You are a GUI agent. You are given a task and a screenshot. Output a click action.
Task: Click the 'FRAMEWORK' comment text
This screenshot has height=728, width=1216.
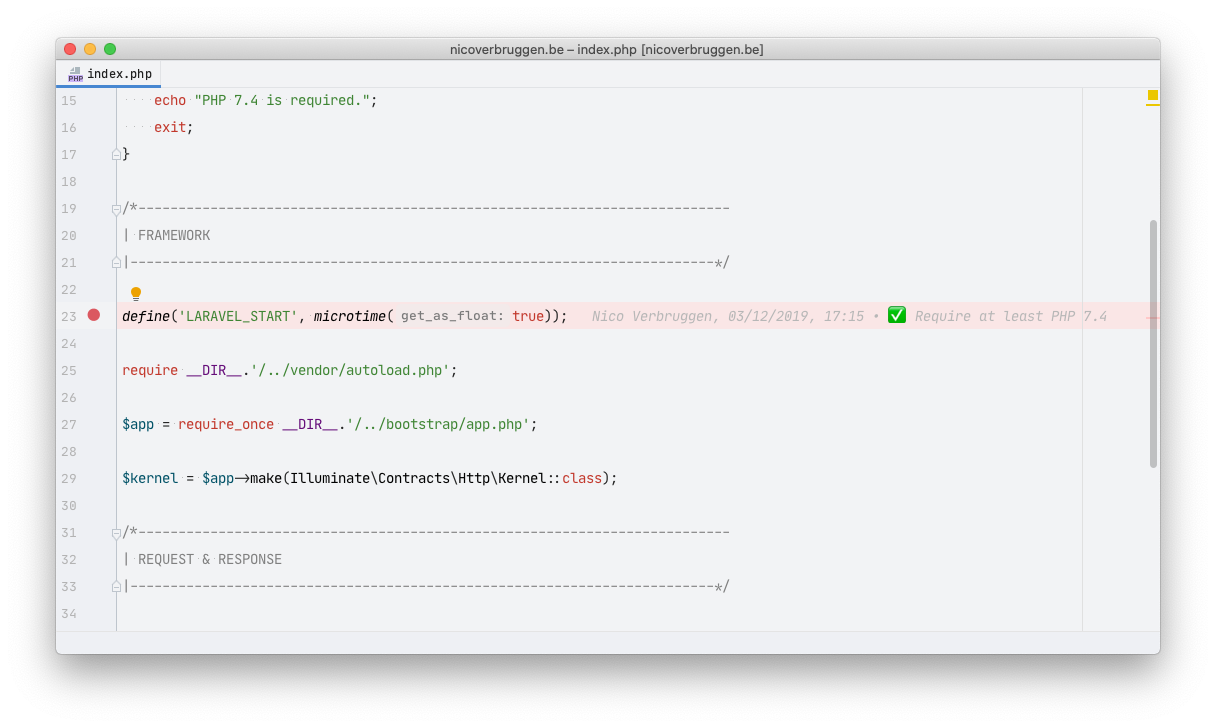(174, 235)
